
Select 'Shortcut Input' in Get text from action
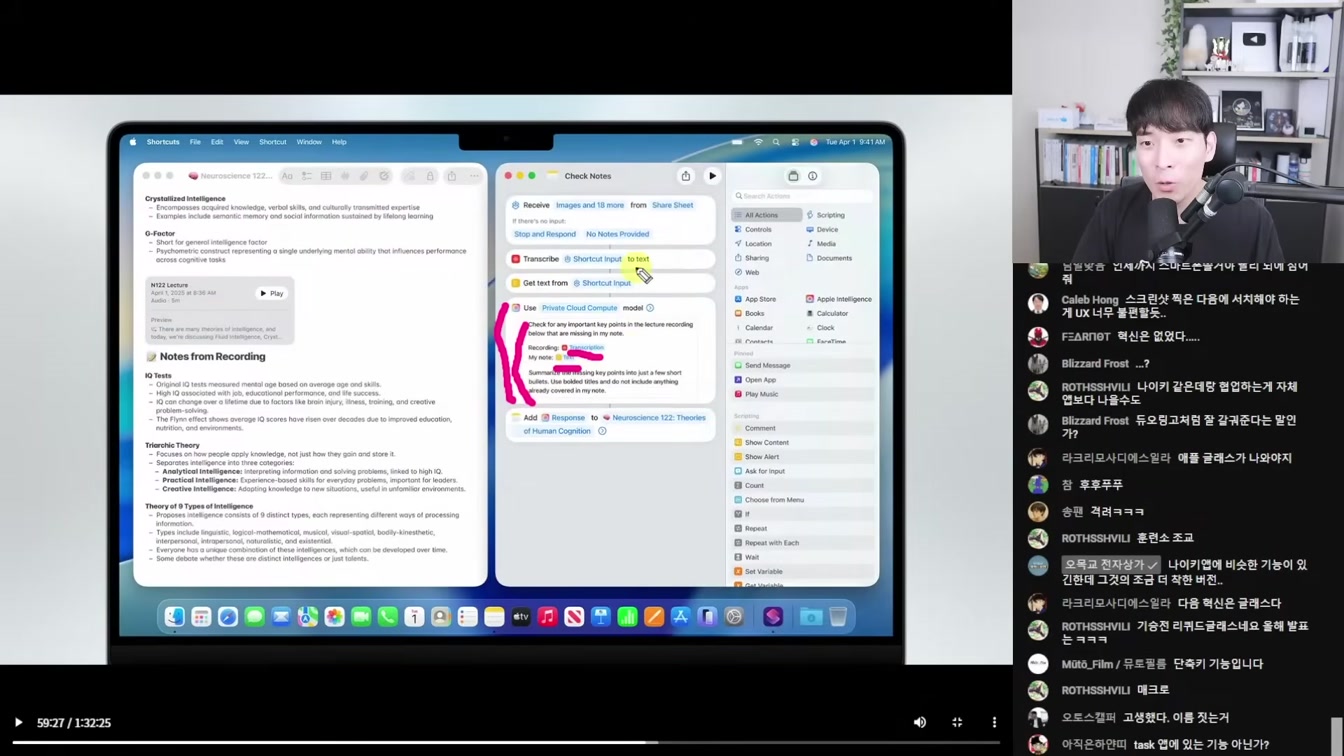[x=602, y=283]
